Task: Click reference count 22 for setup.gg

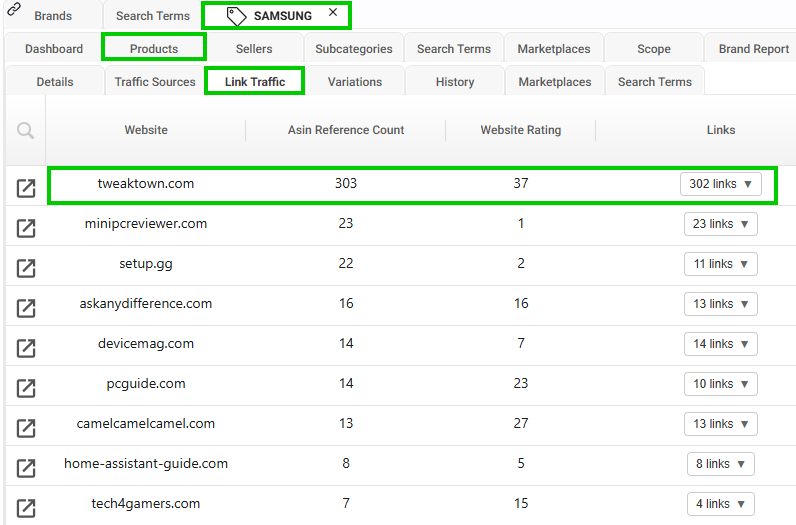Action: click(x=346, y=264)
